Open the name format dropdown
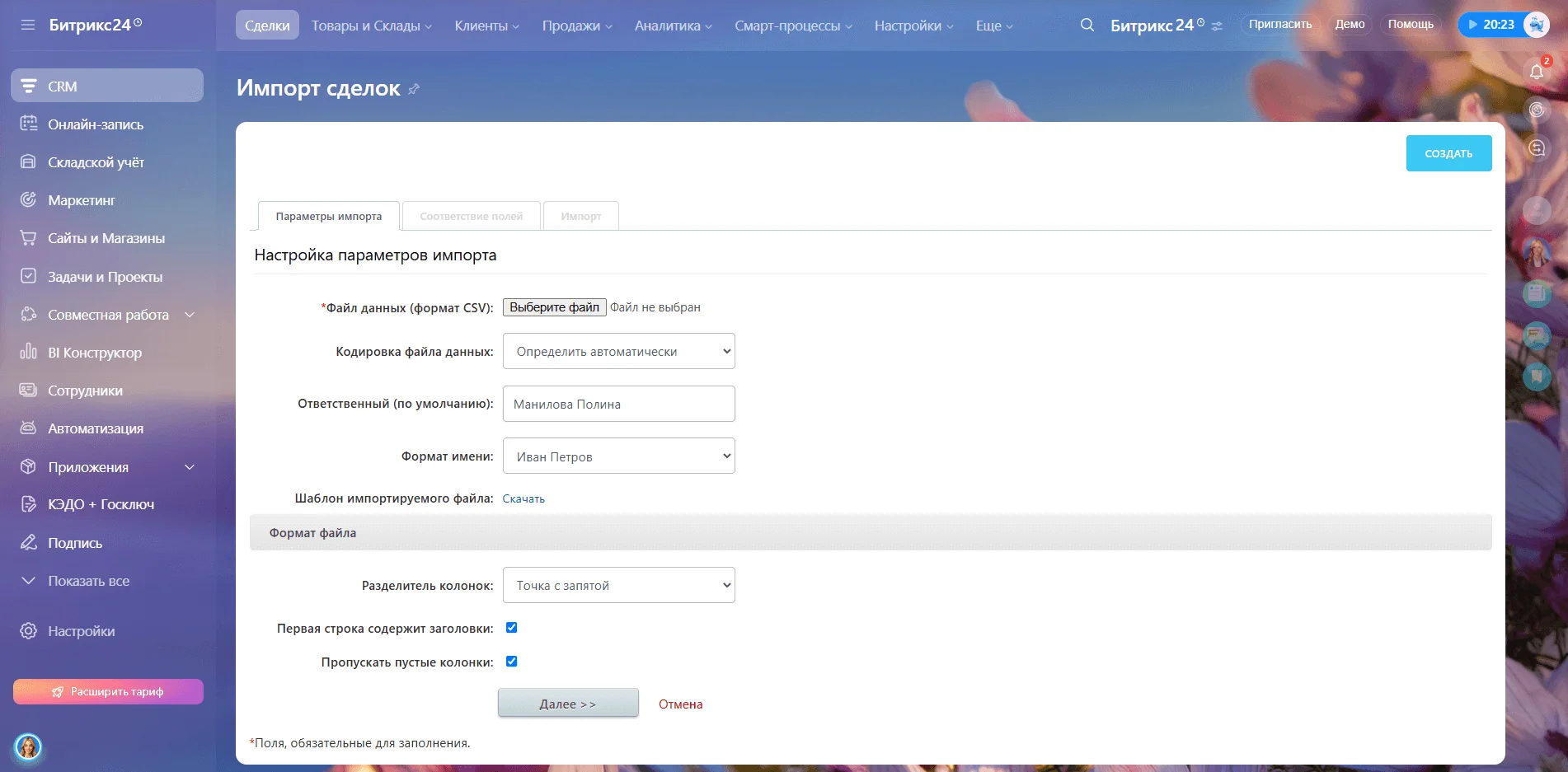Screen dimensions: 1568x772 [618, 456]
